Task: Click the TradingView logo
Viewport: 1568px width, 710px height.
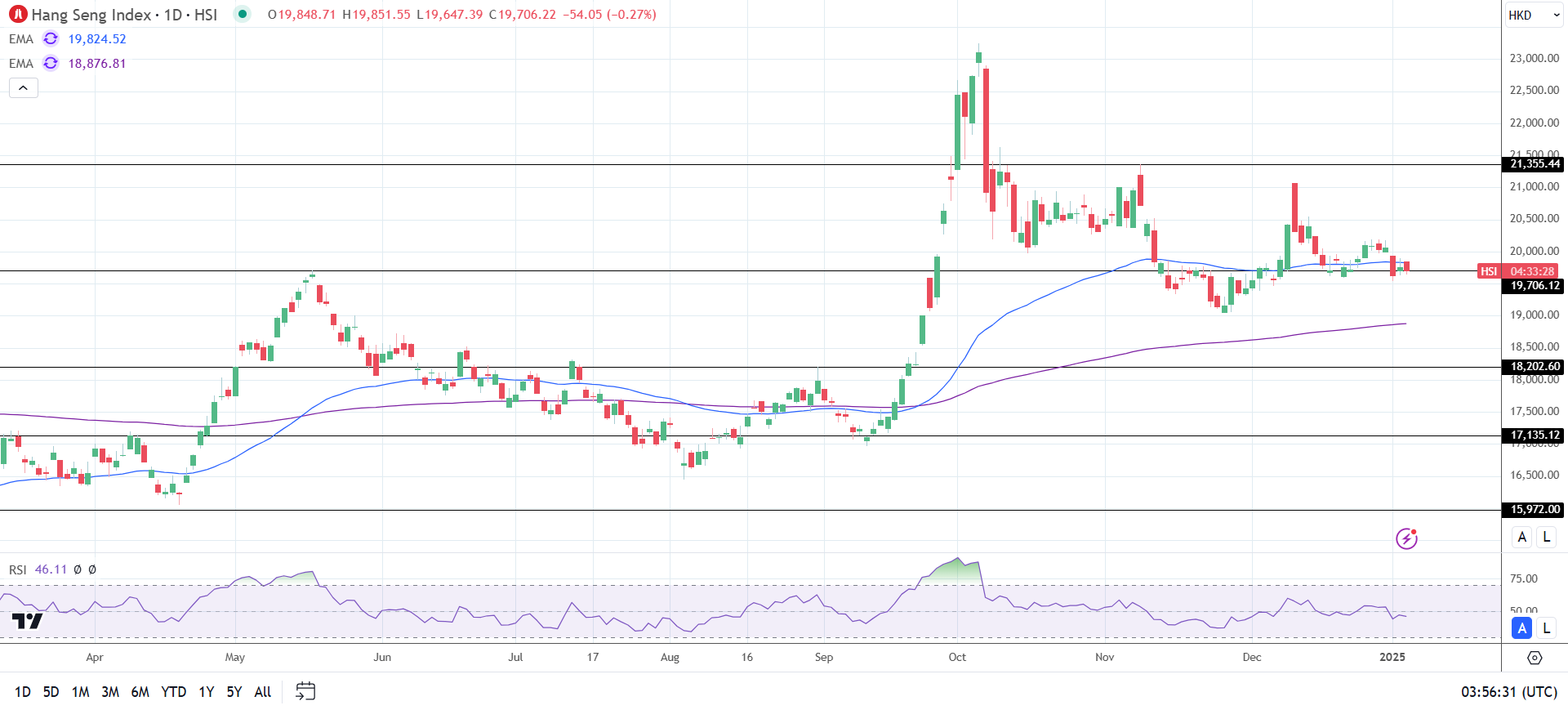Action: 27,621
